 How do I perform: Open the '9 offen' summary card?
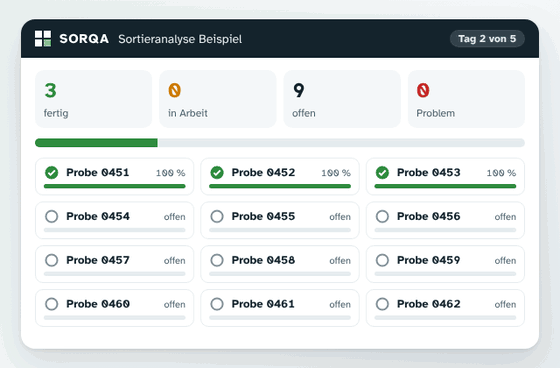[x=342, y=99]
